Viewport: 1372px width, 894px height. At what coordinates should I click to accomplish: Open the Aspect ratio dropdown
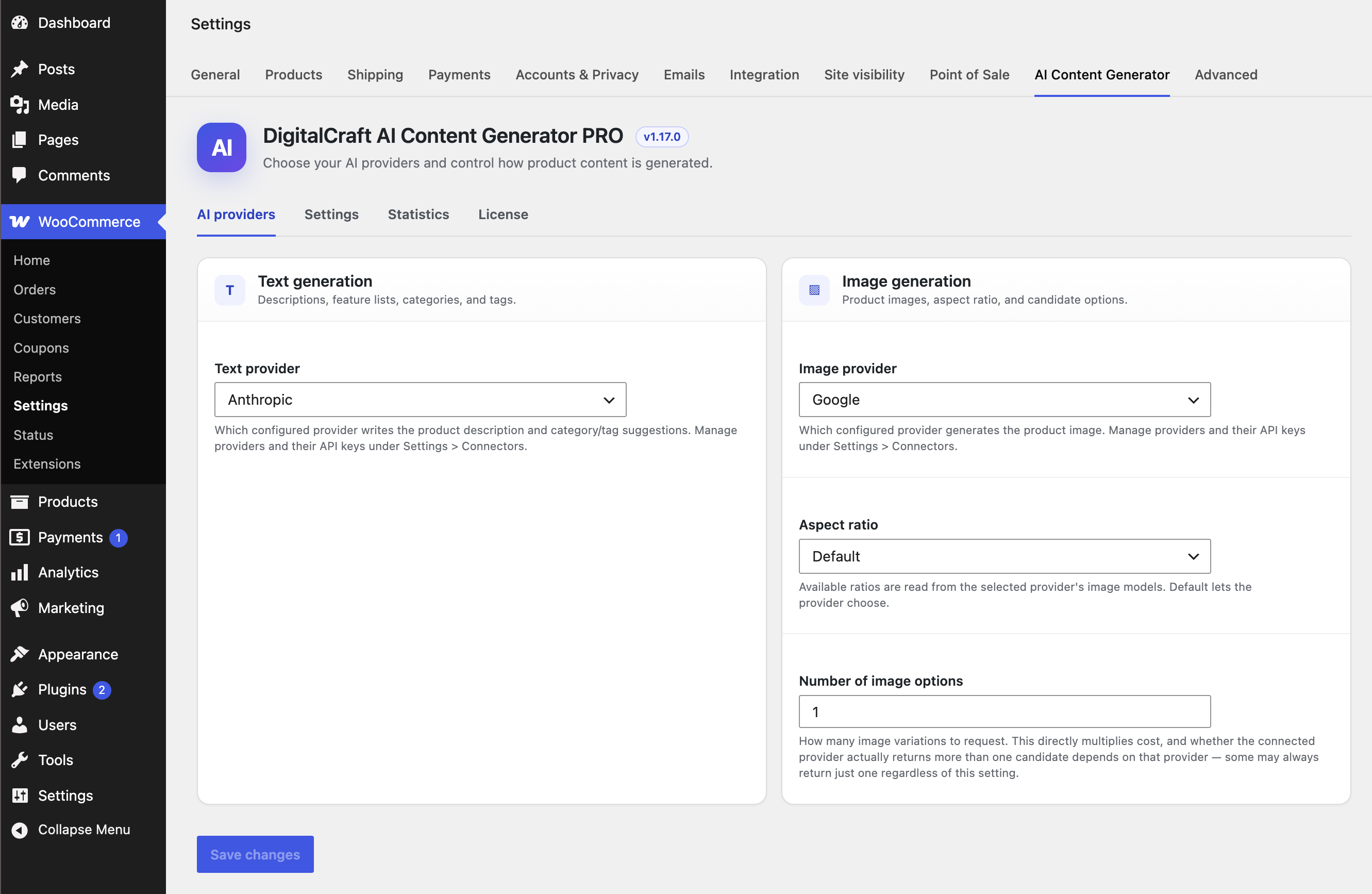pyautogui.click(x=1005, y=557)
